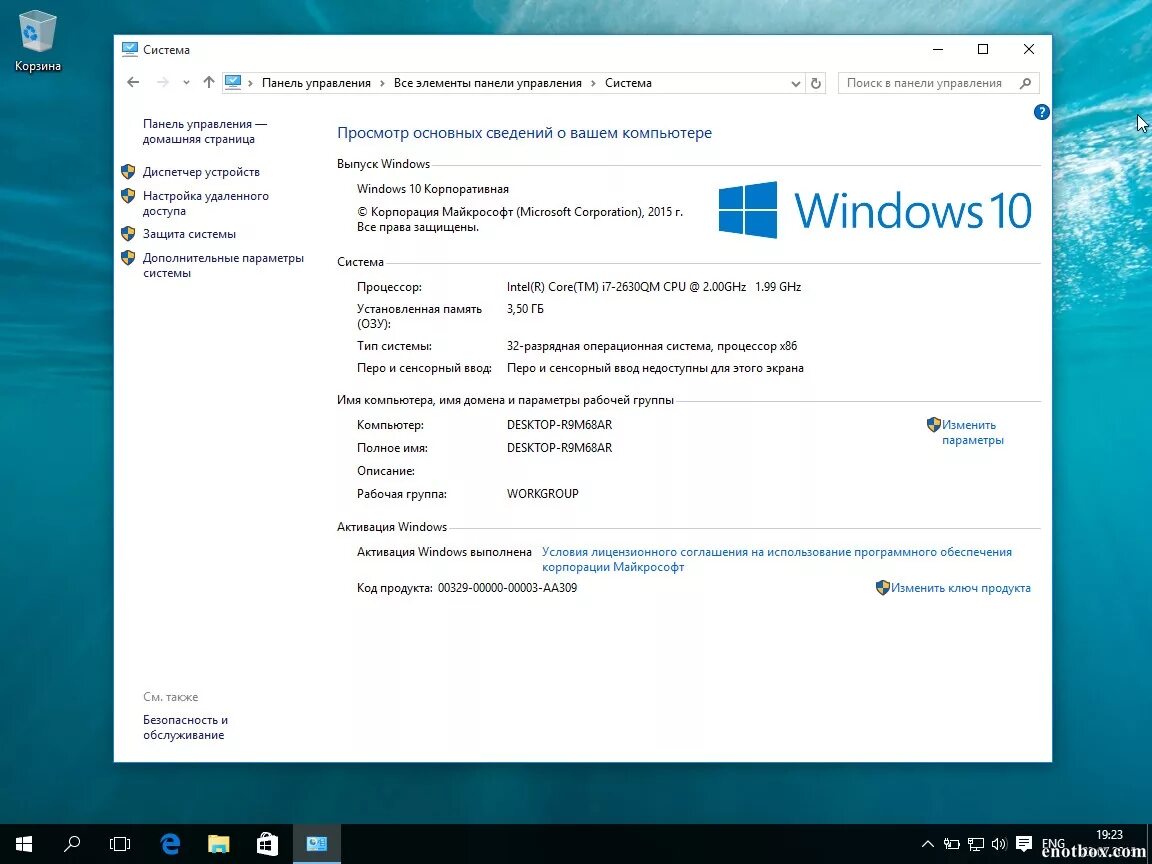Click the magnifier icon in the search box

click(1026, 84)
